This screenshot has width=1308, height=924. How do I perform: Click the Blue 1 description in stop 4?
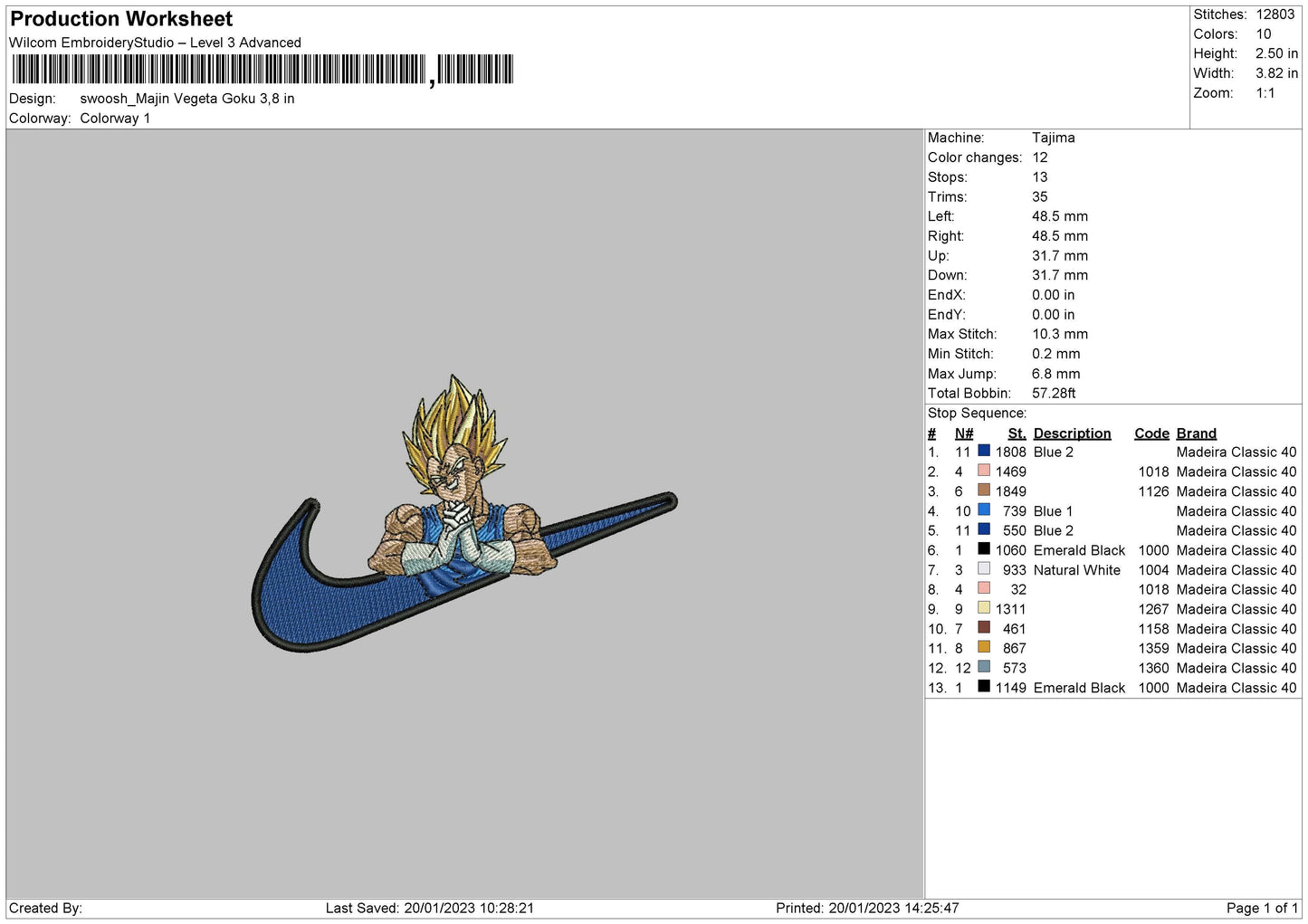coord(1053,511)
